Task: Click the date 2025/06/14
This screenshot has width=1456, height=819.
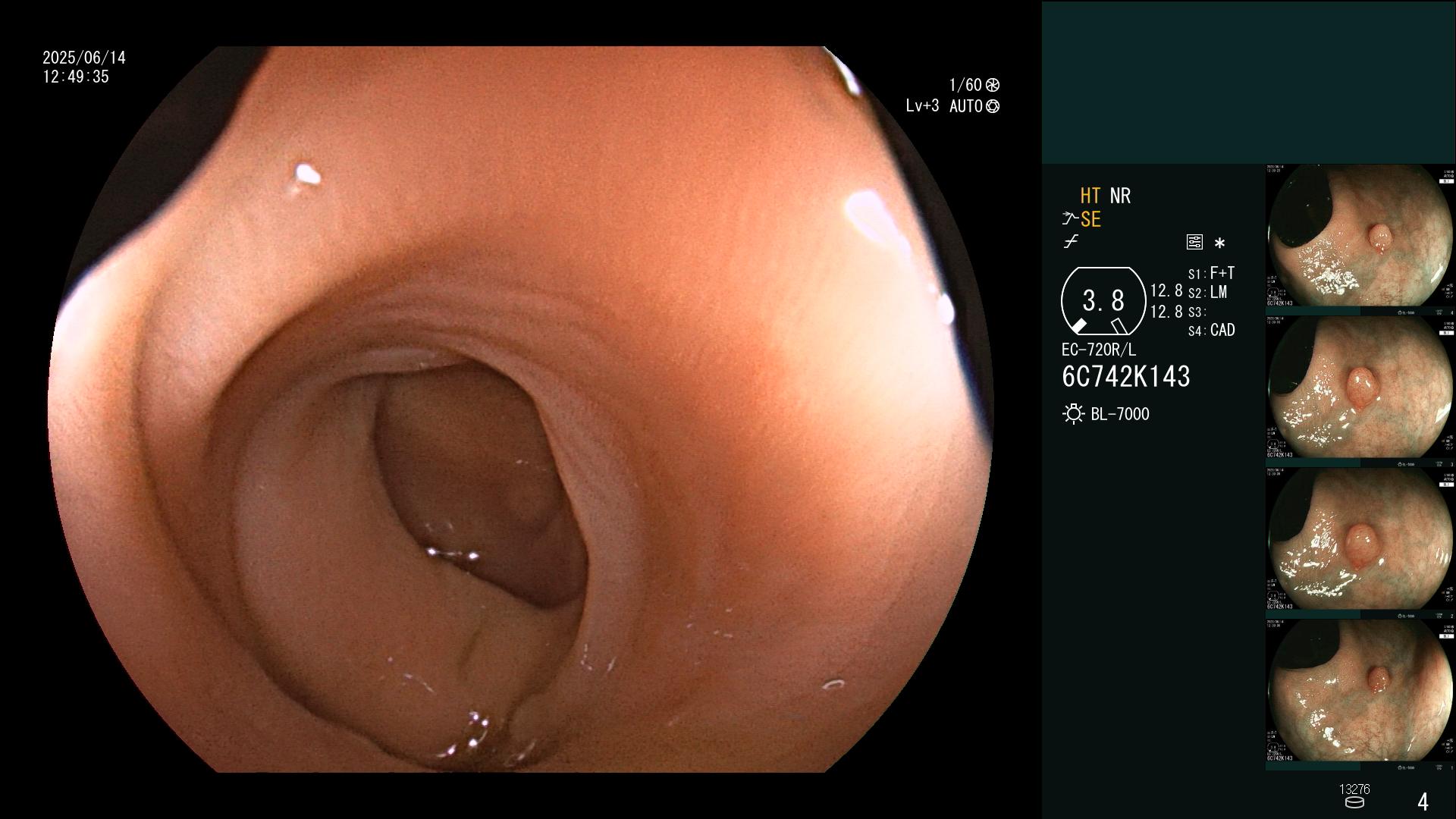Action: 84,58
